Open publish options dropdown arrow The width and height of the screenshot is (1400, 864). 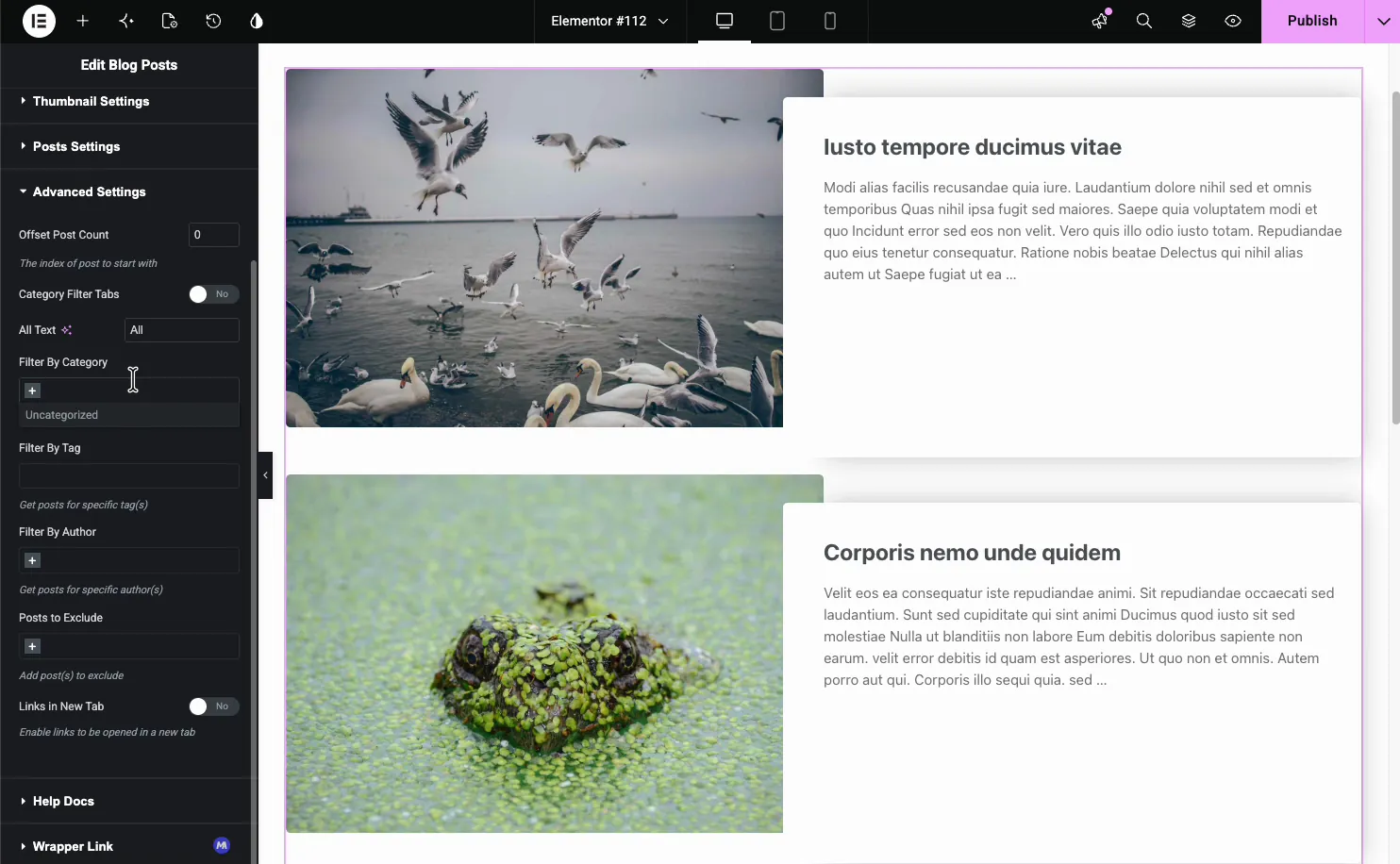[x=1382, y=21]
